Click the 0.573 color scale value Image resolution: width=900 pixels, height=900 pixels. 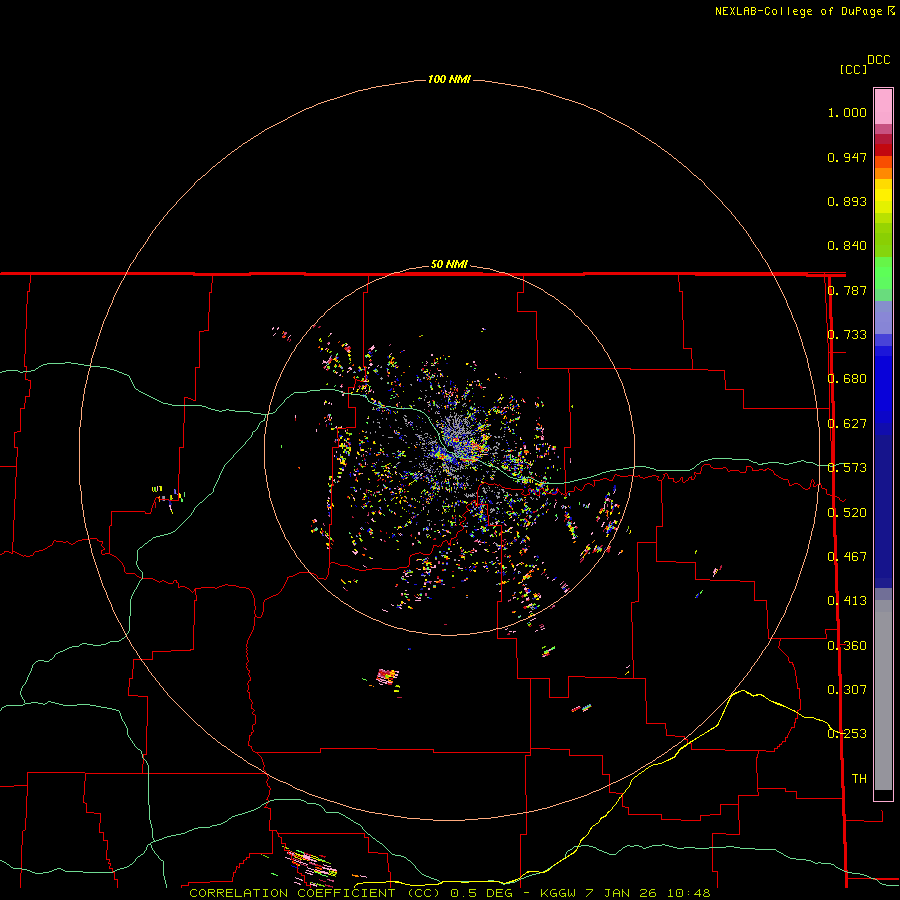coord(847,468)
